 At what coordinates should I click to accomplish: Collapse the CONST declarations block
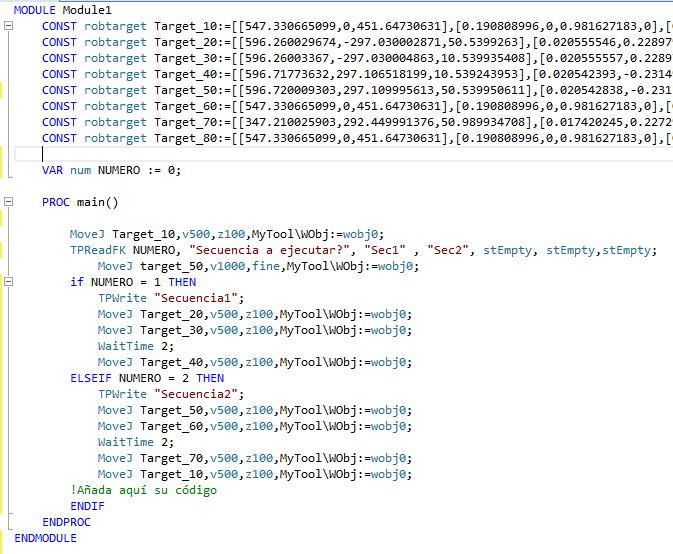(9, 26)
